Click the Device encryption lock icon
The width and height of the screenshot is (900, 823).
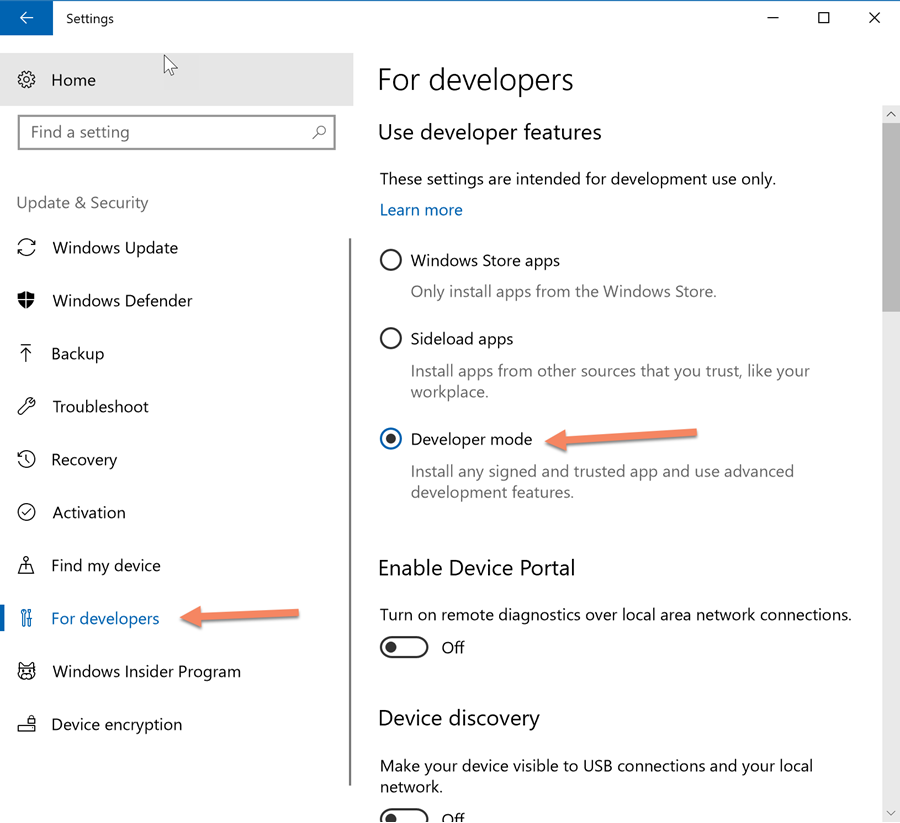27,725
